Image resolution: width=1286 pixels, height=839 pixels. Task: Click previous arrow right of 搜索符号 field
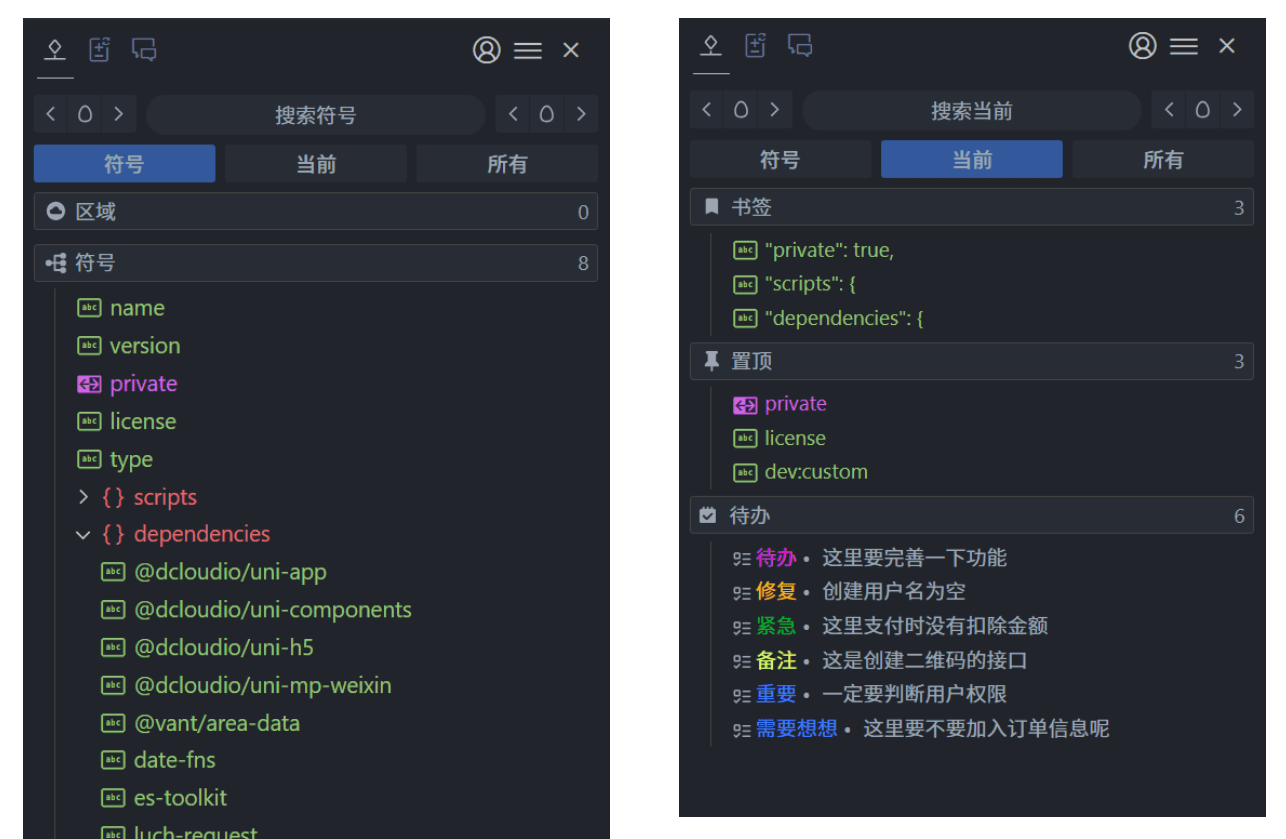click(x=513, y=114)
